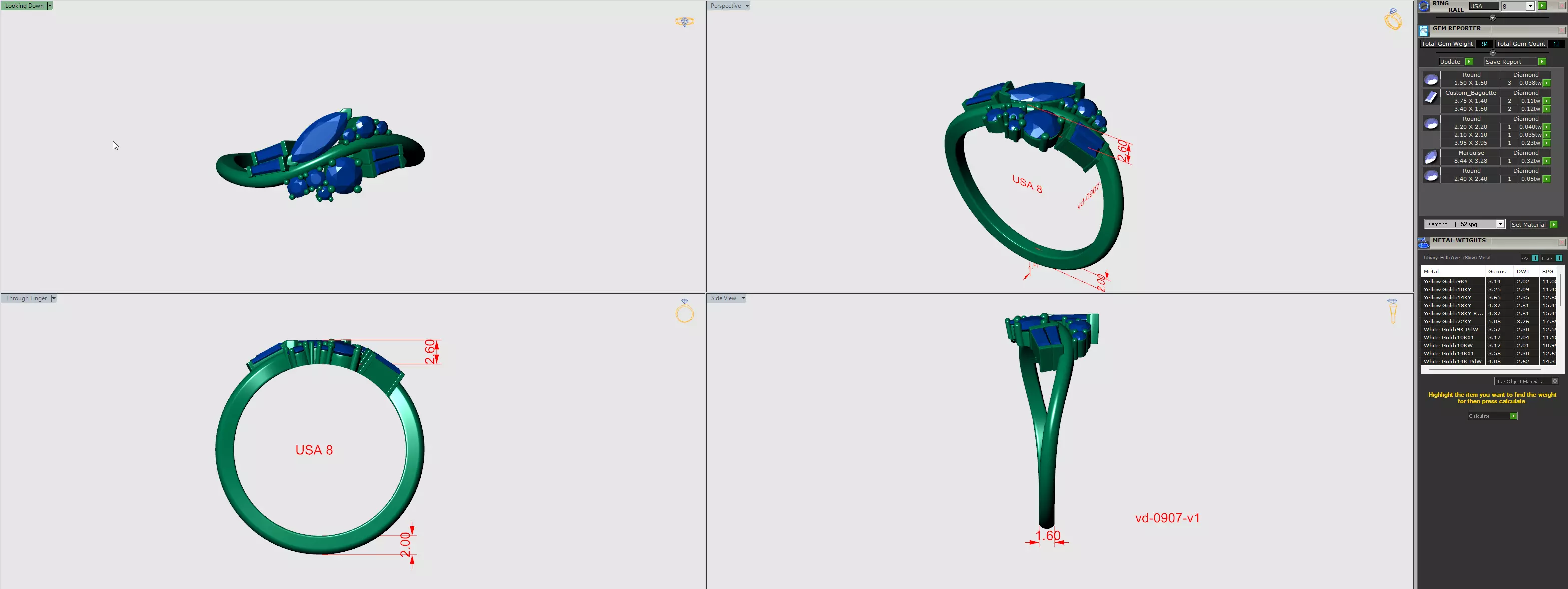The height and width of the screenshot is (589, 1568).
Task: Click green arrow for 0.040tw round row
Action: pyautogui.click(x=1546, y=127)
